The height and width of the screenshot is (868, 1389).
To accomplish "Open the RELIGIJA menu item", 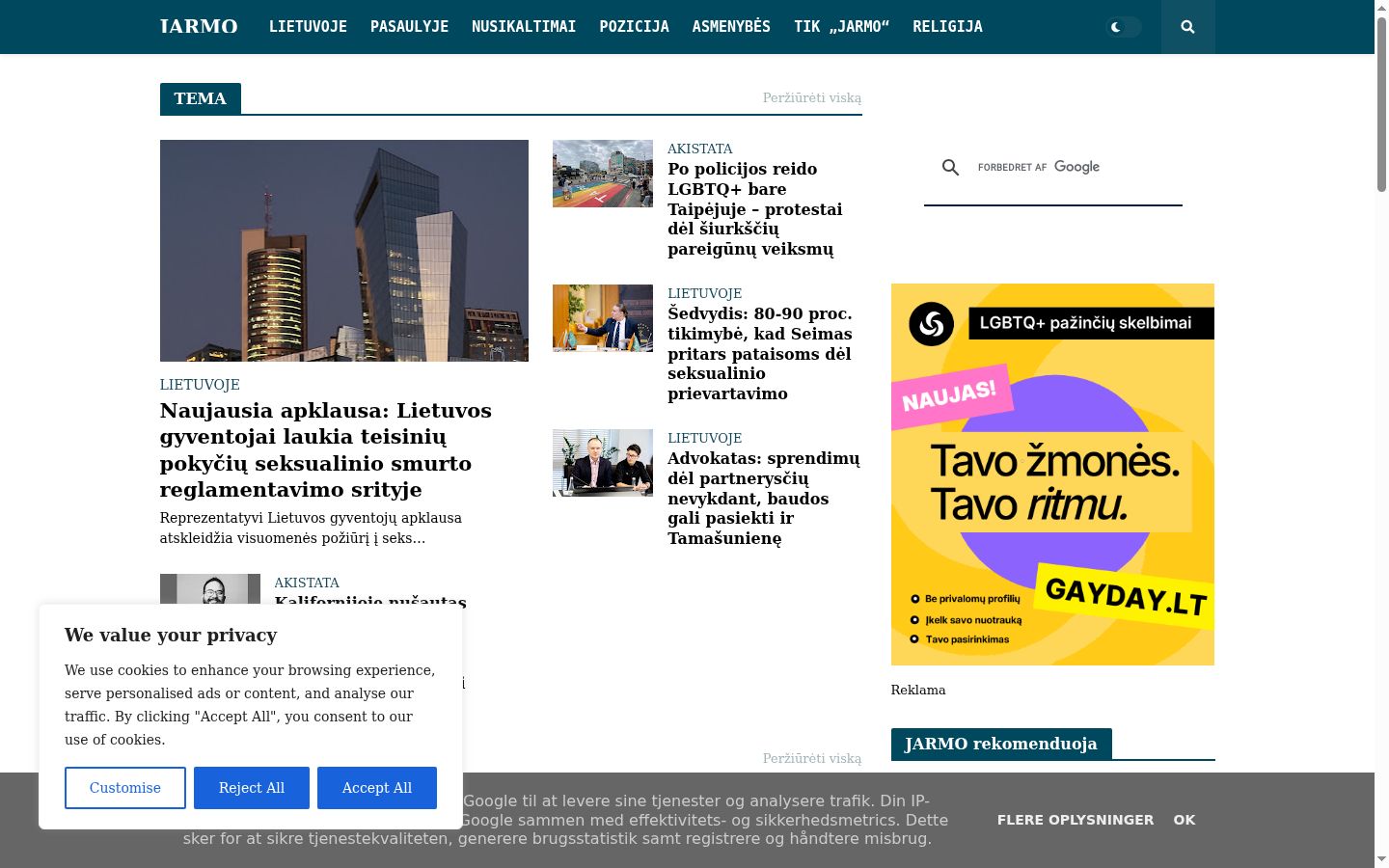I will pos(947,27).
